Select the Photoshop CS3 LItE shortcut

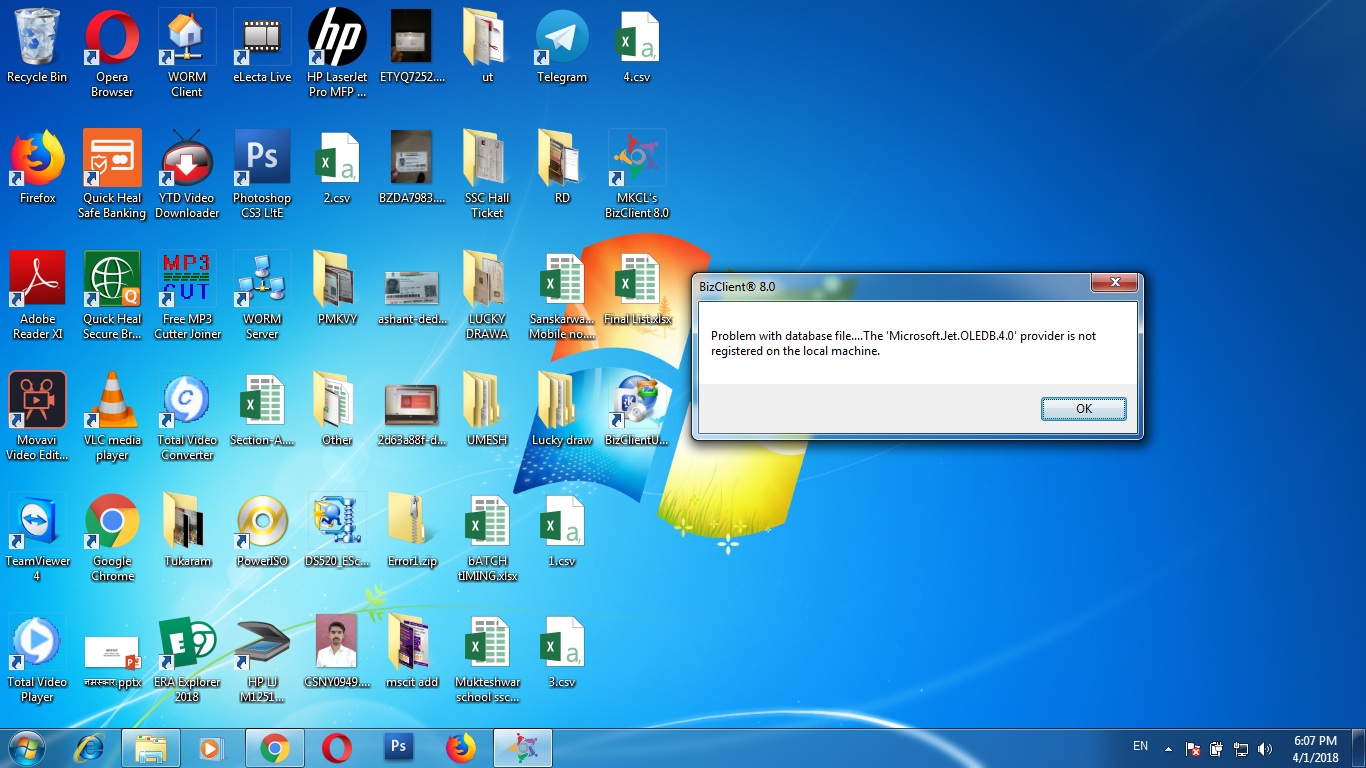[x=262, y=175]
